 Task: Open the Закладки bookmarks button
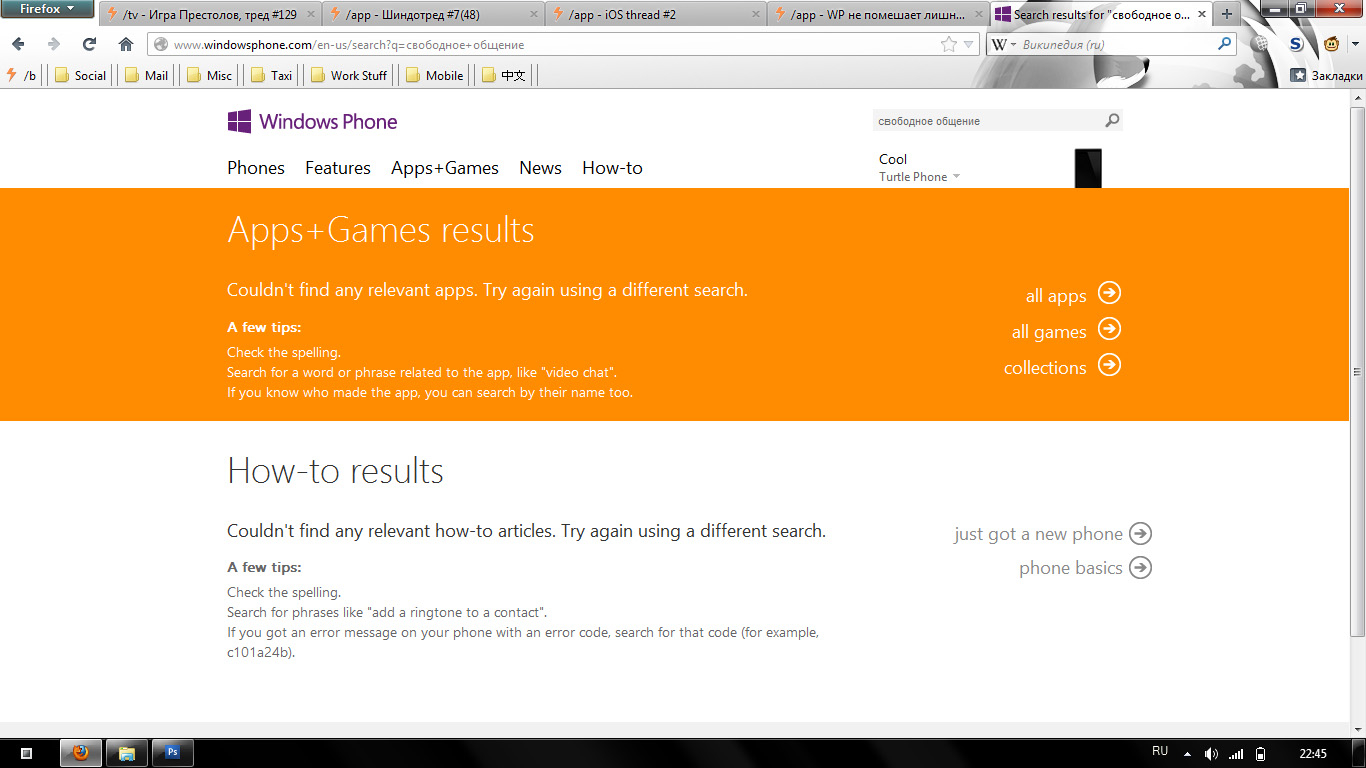[1327, 75]
